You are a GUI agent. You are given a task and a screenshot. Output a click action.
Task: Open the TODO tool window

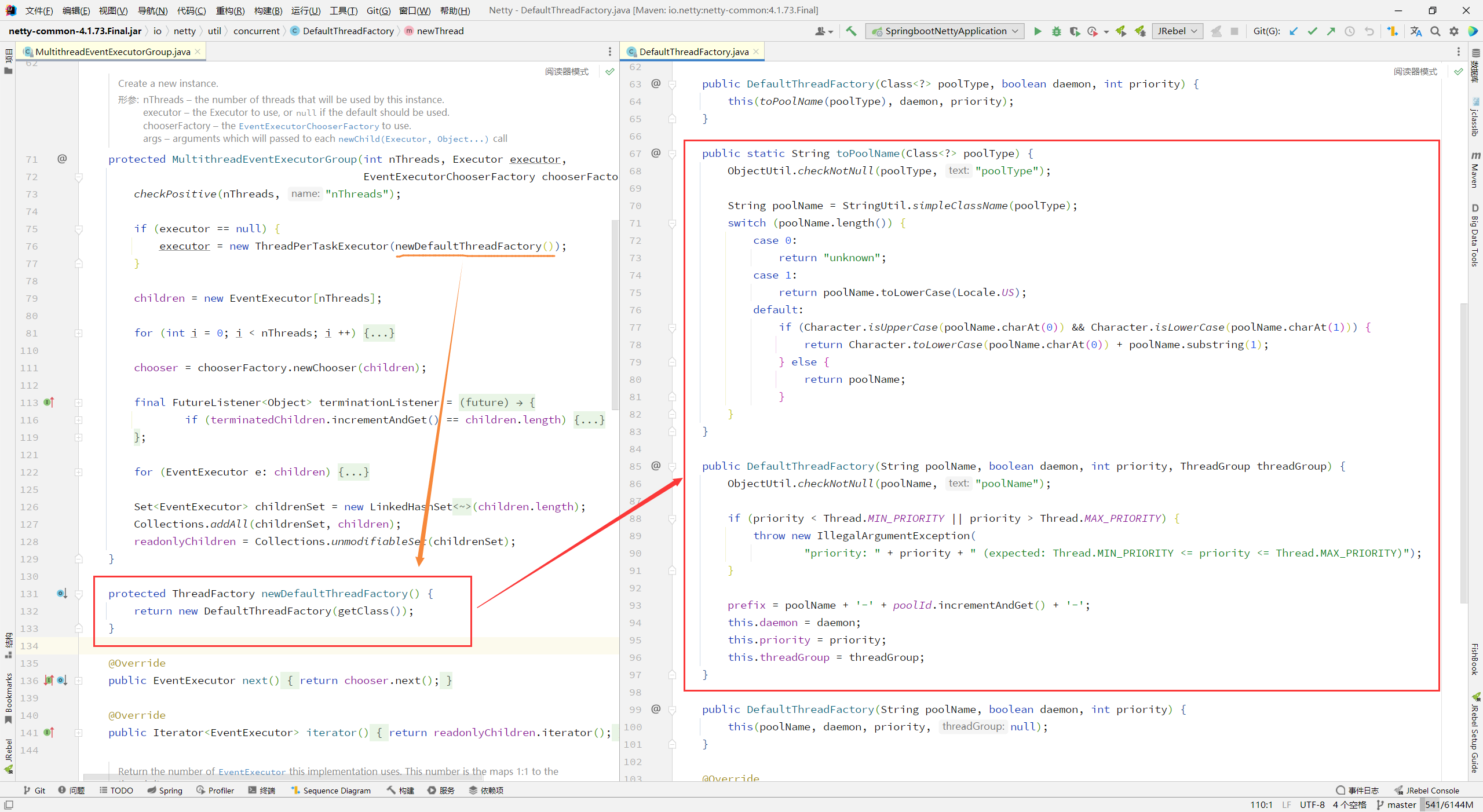pos(116,791)
